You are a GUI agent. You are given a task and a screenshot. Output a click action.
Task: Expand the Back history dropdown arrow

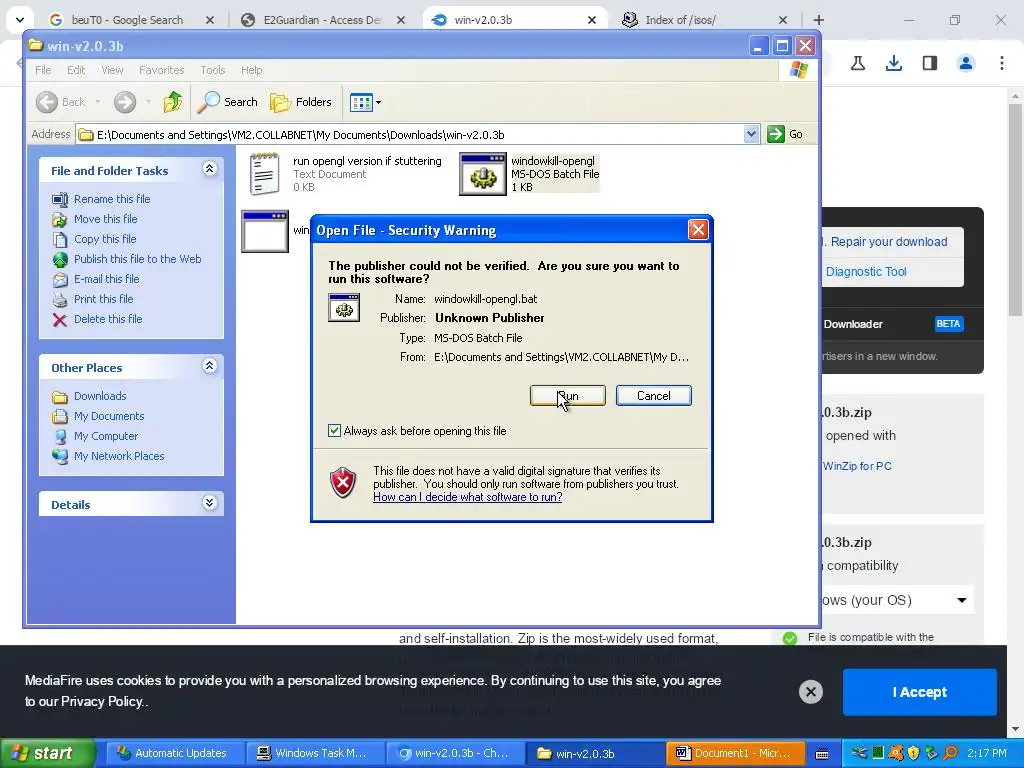[98, 102]
